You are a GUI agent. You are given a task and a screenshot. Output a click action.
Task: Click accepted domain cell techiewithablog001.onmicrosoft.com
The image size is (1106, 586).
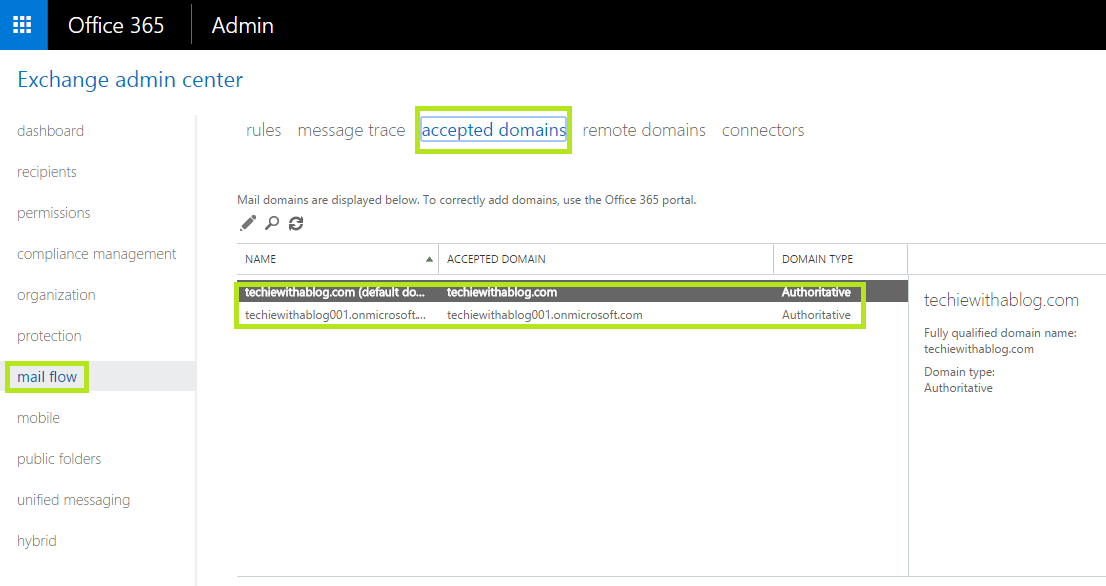pos(545,315)
